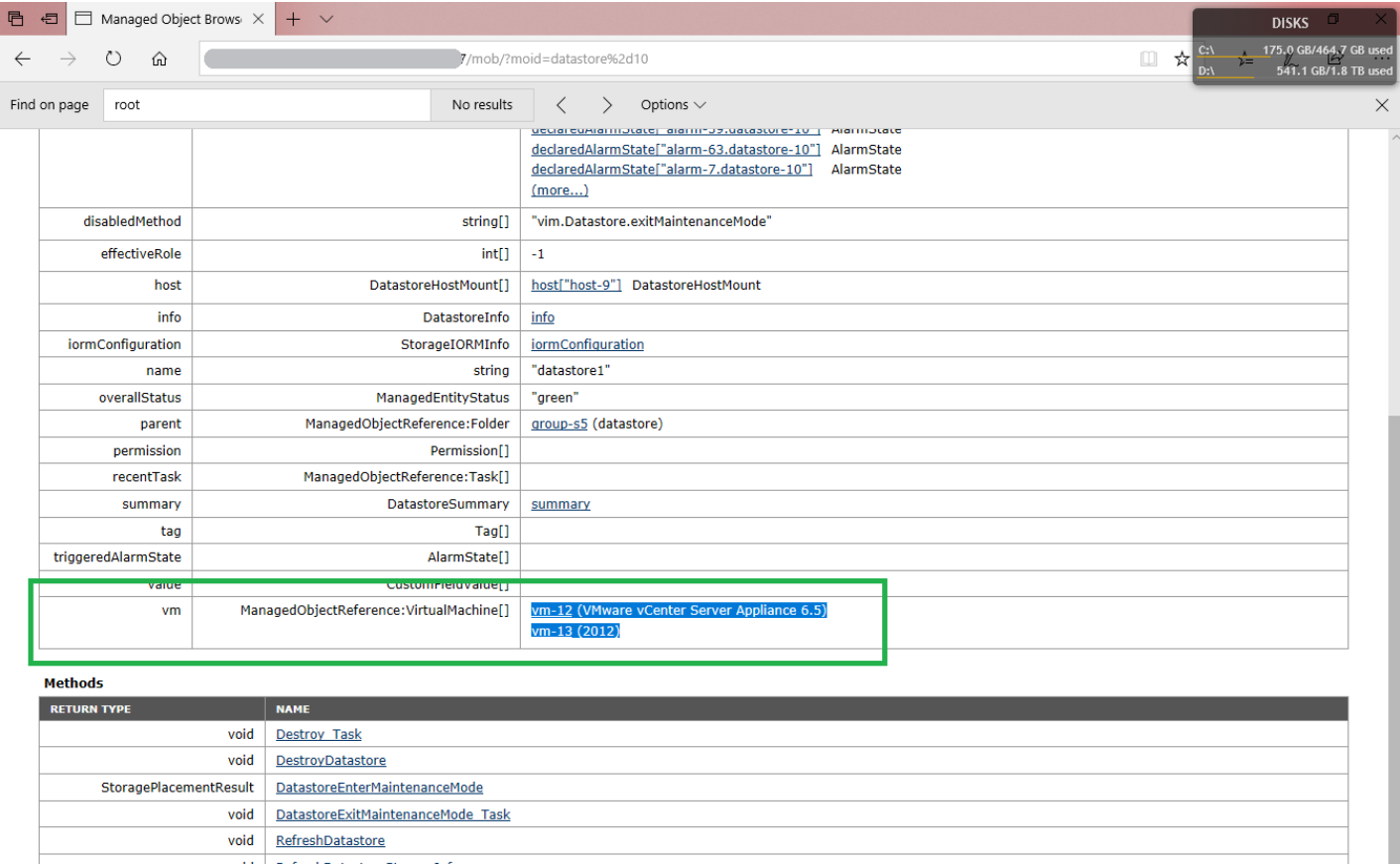
Task: Click the DatastoreEnterMaintenanceMode method
Action: [379, 788]
